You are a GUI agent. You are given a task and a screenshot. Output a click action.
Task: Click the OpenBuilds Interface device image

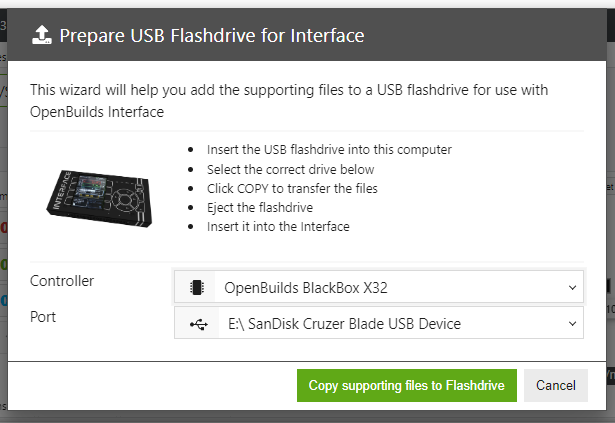point(96,189)
